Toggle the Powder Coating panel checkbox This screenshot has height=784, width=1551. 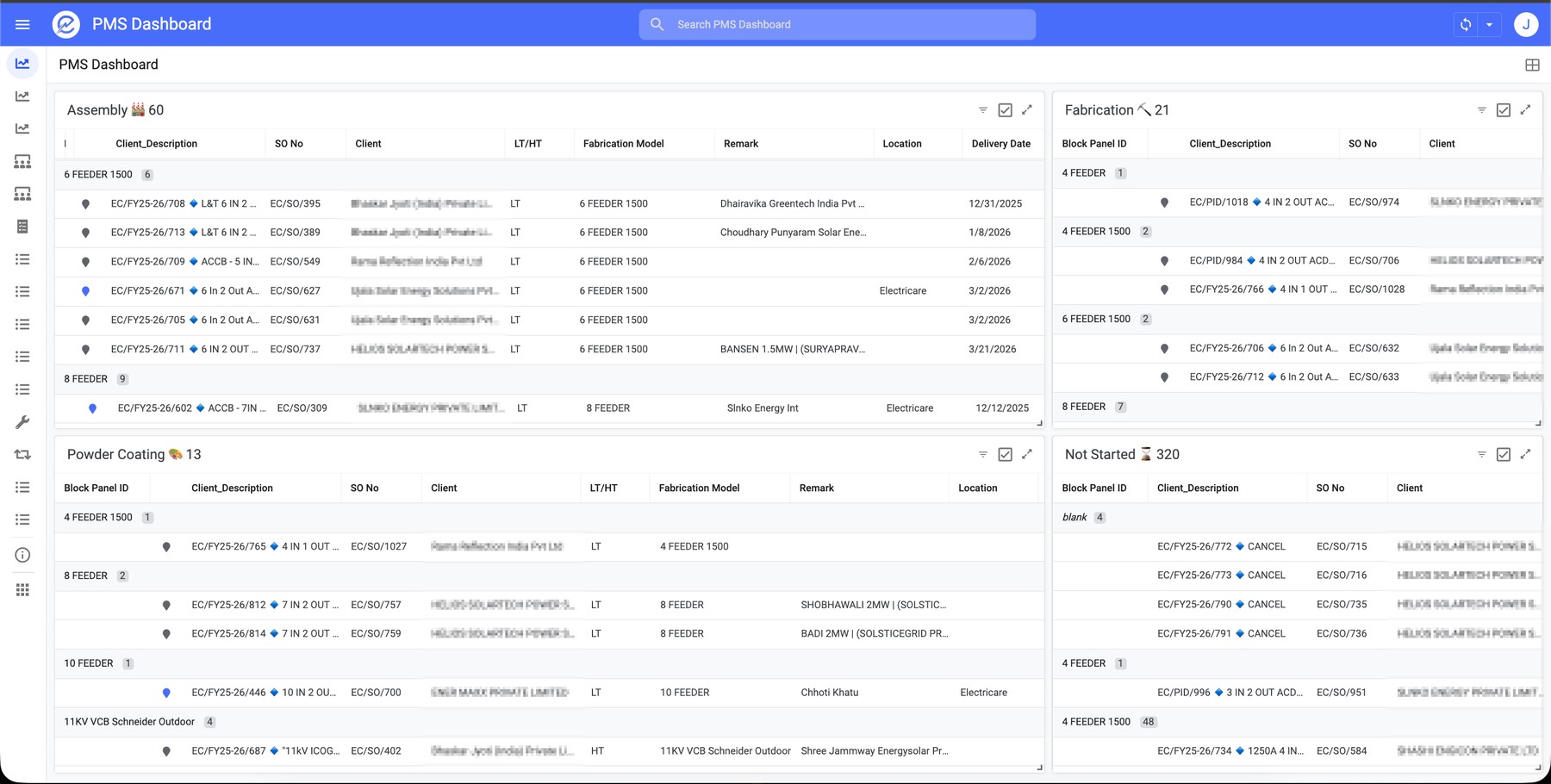coord(1005,454)
